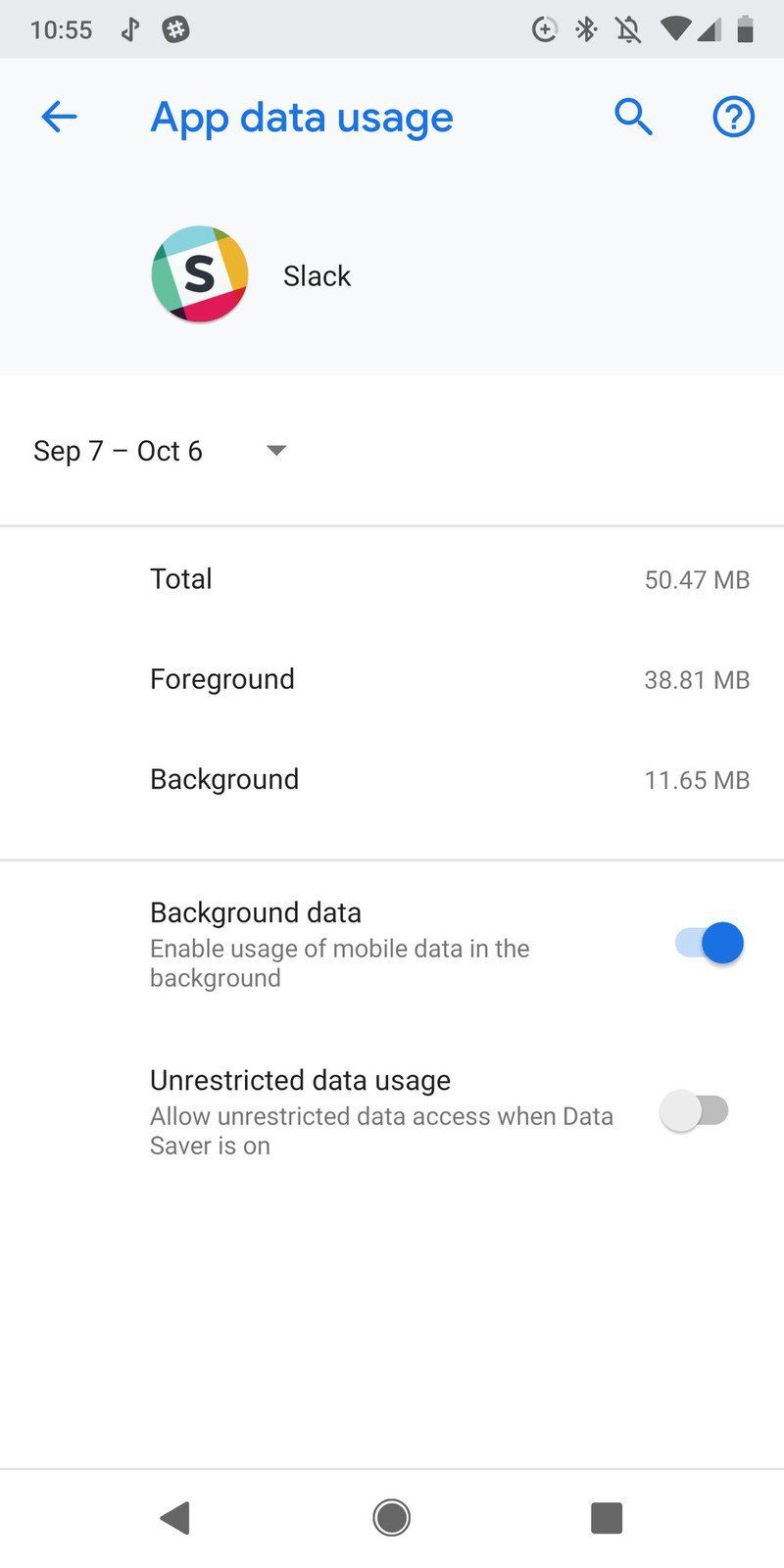Open recent apps with the square navigation button
This screenshot has width=784, height=1568.
(x=607, y=1516)
